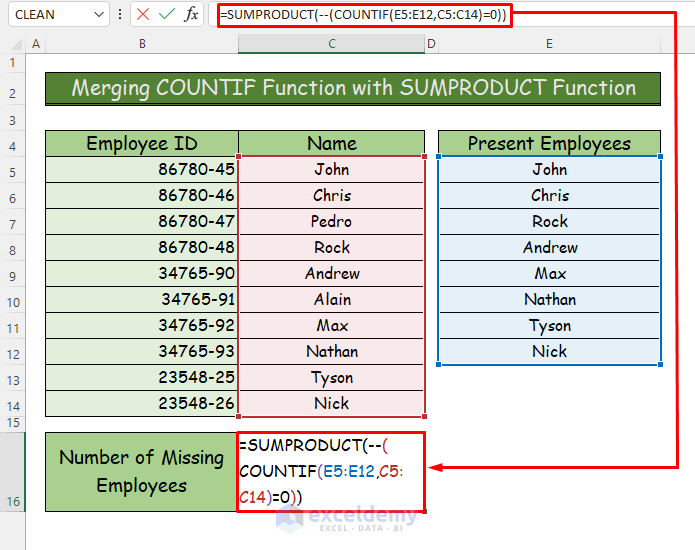Screen dimensions: 695x550
Task: Select cell with ID 86780-48
Action: (142, 247)
